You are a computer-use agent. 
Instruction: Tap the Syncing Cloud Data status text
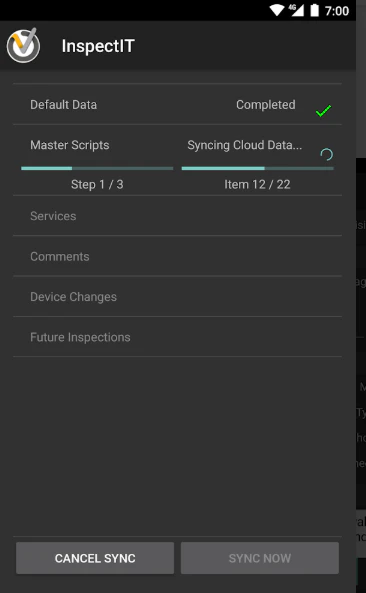point(245,145)
